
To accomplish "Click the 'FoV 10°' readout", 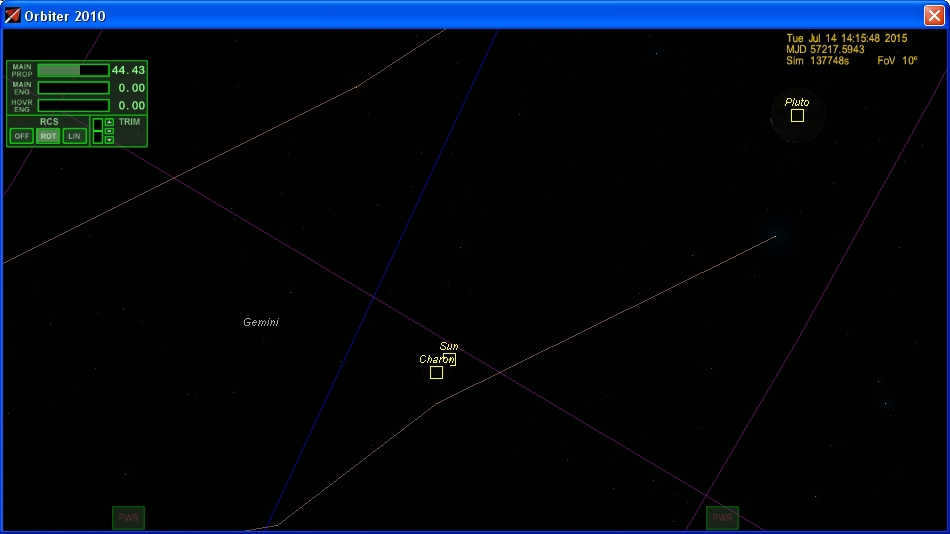I will coord(897,61).
